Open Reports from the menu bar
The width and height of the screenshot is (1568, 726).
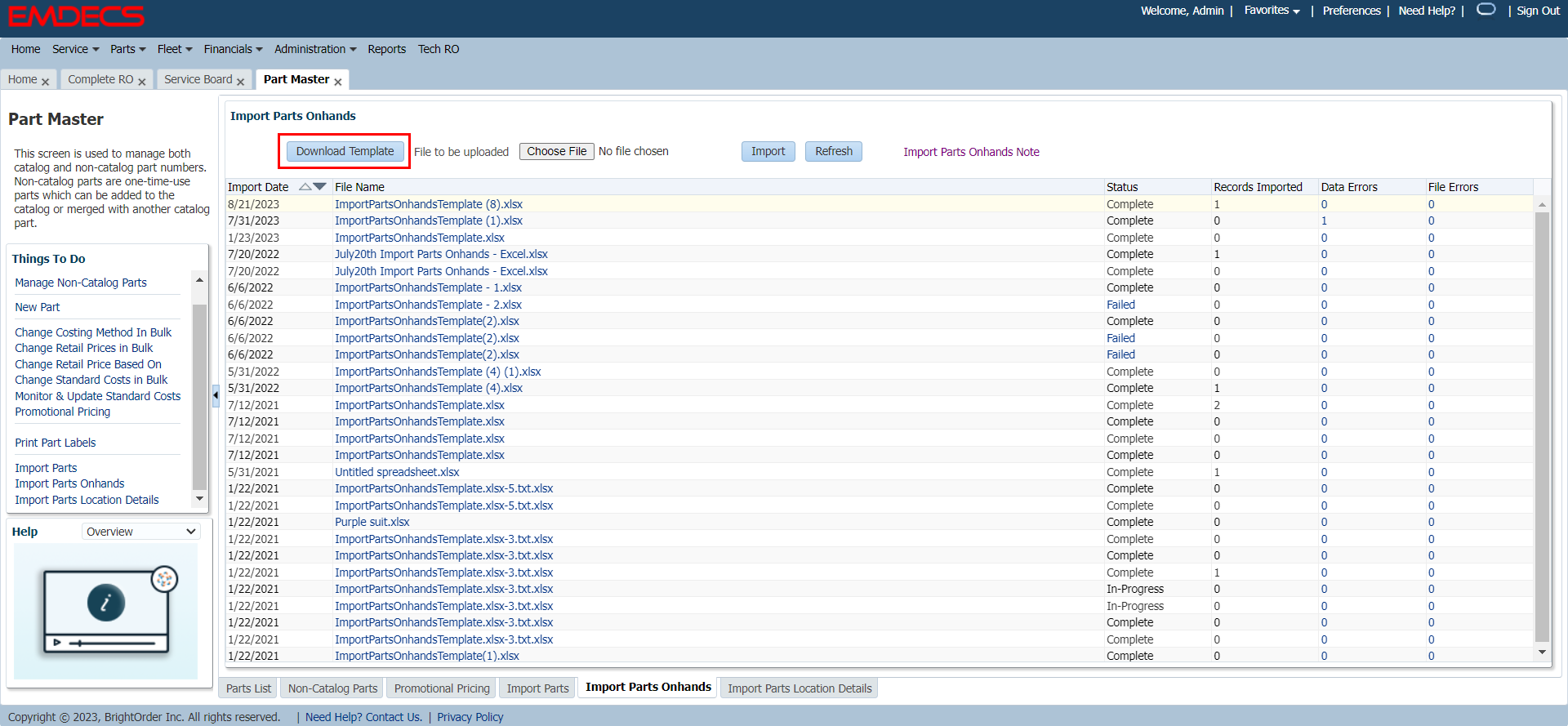pos(386,49)
